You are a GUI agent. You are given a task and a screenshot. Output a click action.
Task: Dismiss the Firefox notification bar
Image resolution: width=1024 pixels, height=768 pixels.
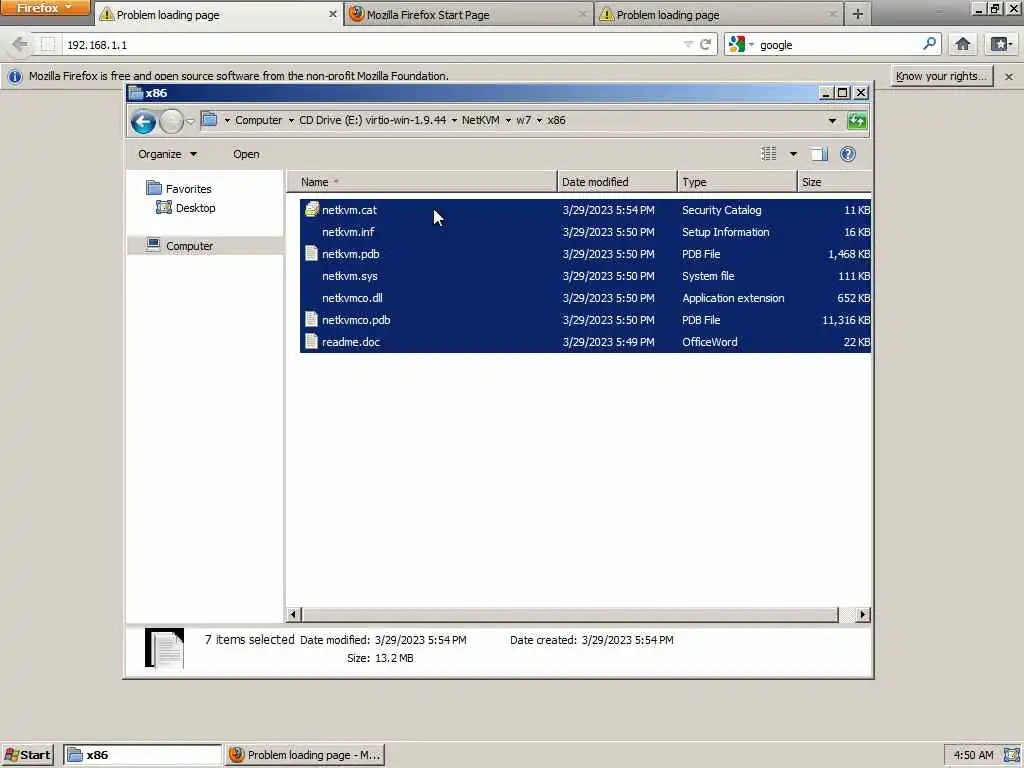coord(1009,76)
